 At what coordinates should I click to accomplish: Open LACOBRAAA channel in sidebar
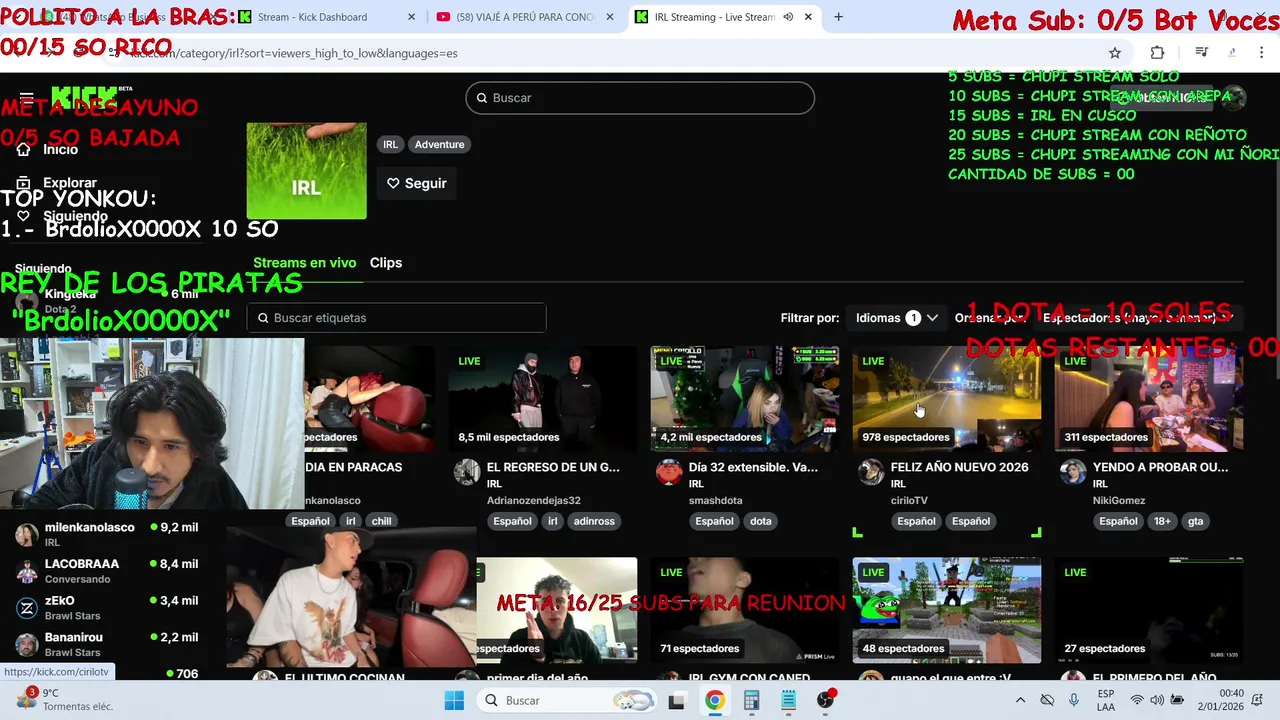click(107, 571)
